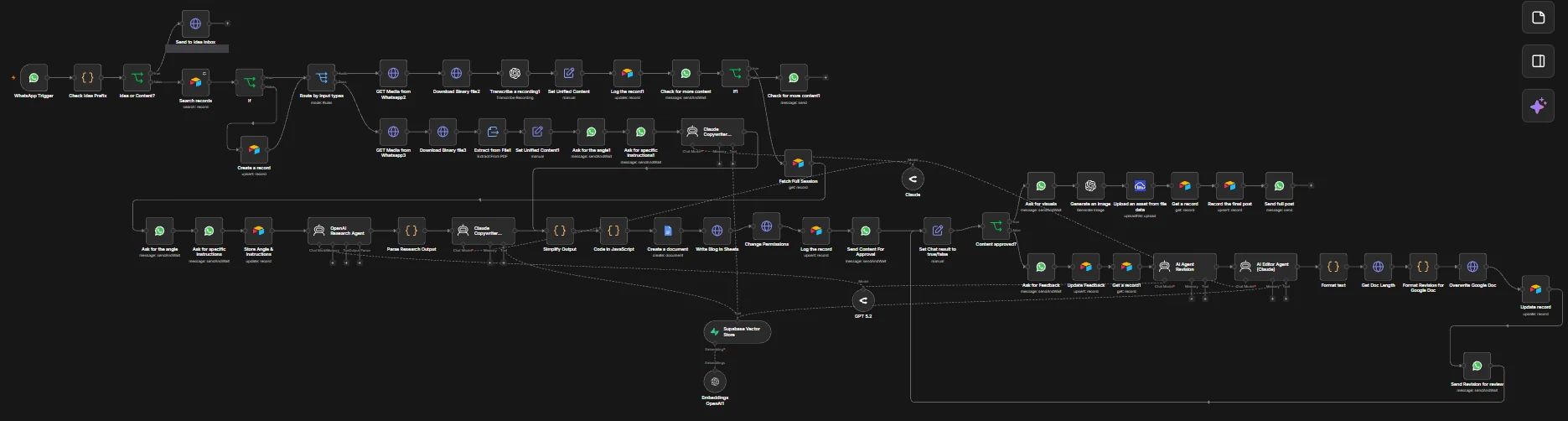1568x421 pixels.
Task: Select the Set Unified Content1 node
Action: (x=537, y=132)
